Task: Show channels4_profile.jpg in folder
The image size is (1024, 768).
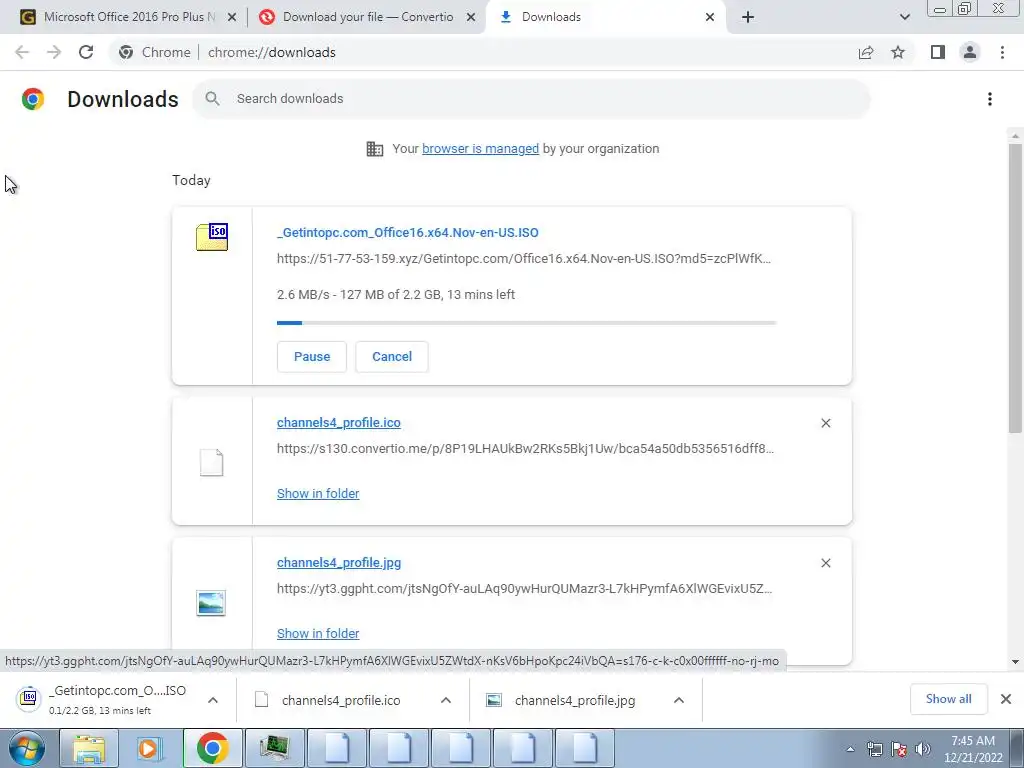Action: [318, 633]
